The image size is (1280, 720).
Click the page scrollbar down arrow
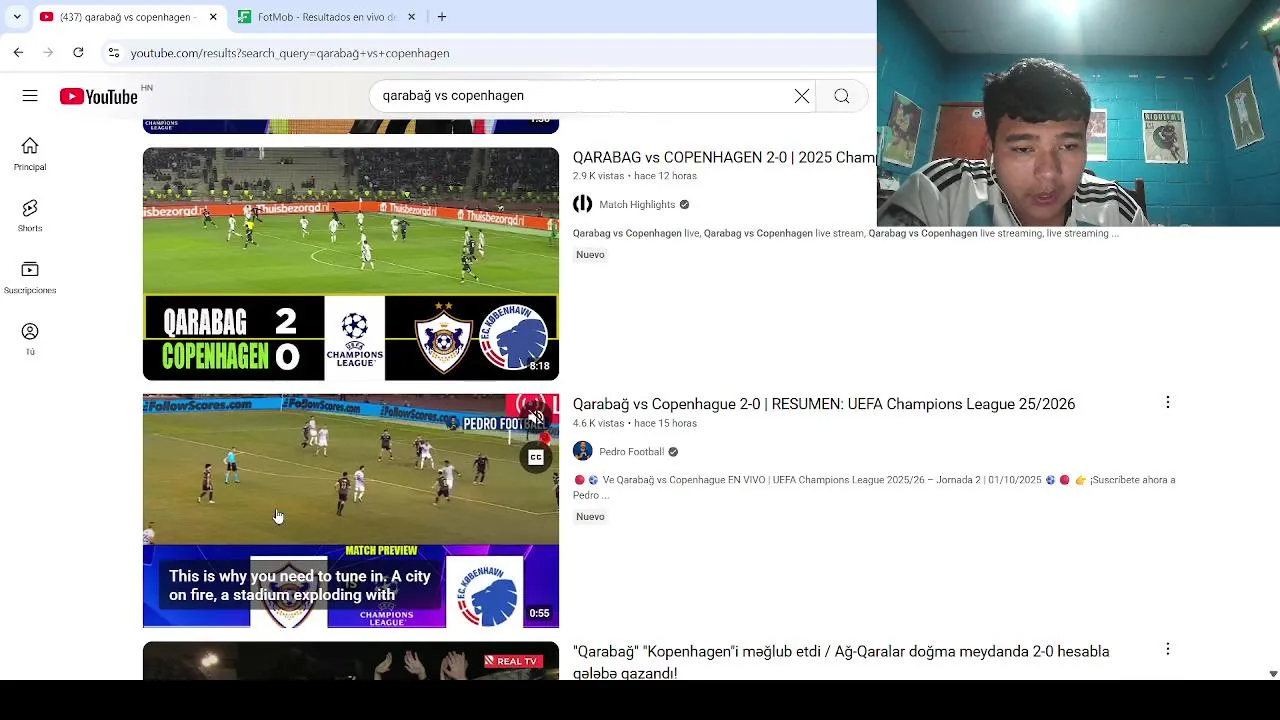point(1273,674)
